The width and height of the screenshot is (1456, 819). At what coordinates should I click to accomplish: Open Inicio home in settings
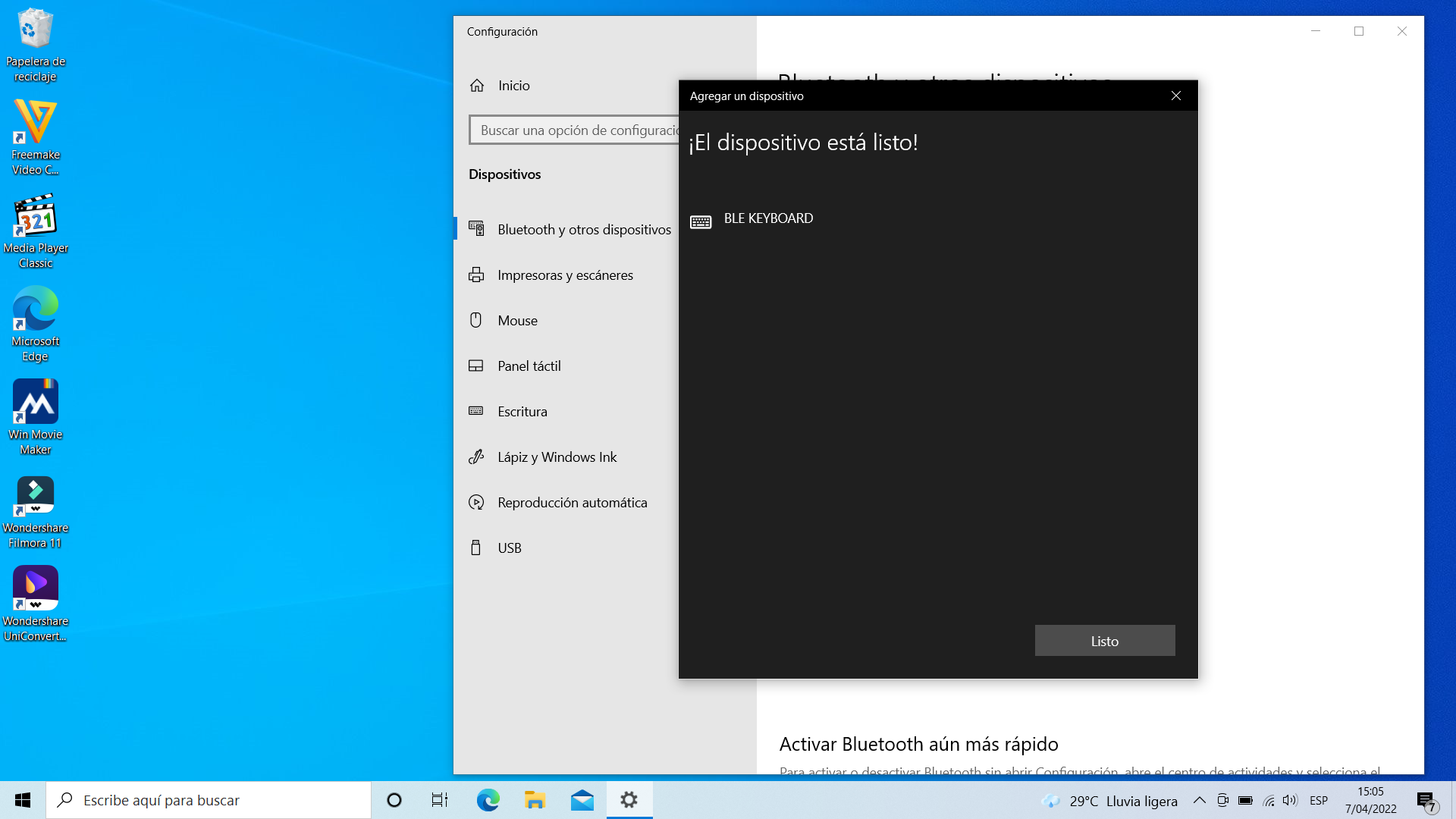(513, 86)
